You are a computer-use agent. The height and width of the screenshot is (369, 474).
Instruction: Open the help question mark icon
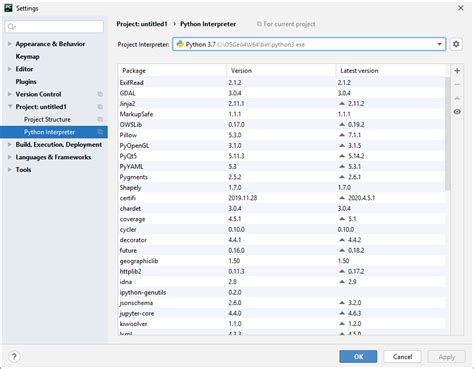14,356
